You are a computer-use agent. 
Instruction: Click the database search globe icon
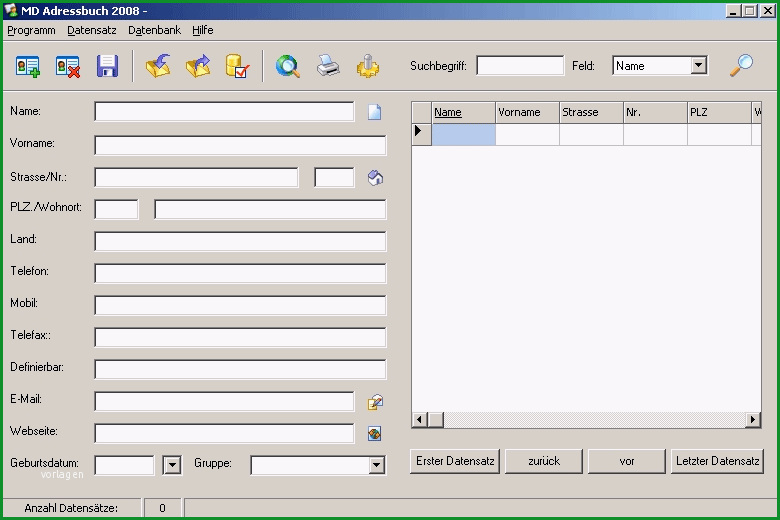tap(288, 66)
